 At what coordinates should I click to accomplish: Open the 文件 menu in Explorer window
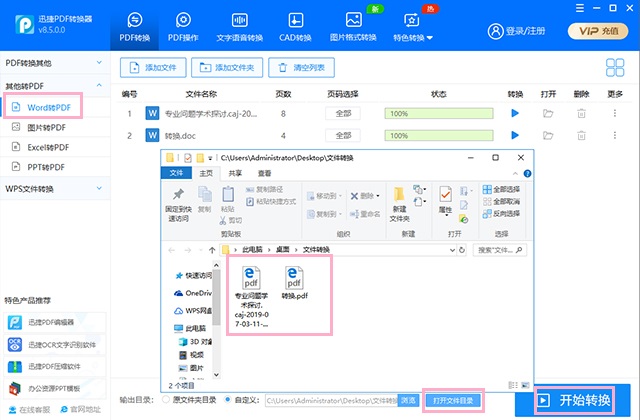tap(176, 173)
